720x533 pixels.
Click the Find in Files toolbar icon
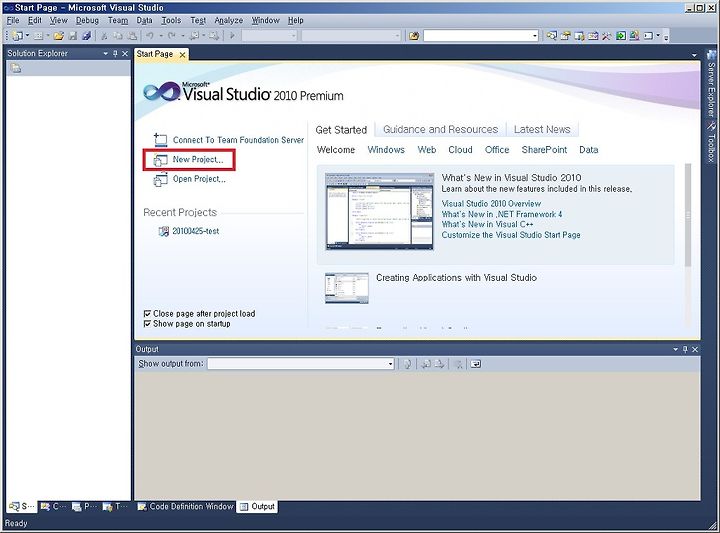414,36
